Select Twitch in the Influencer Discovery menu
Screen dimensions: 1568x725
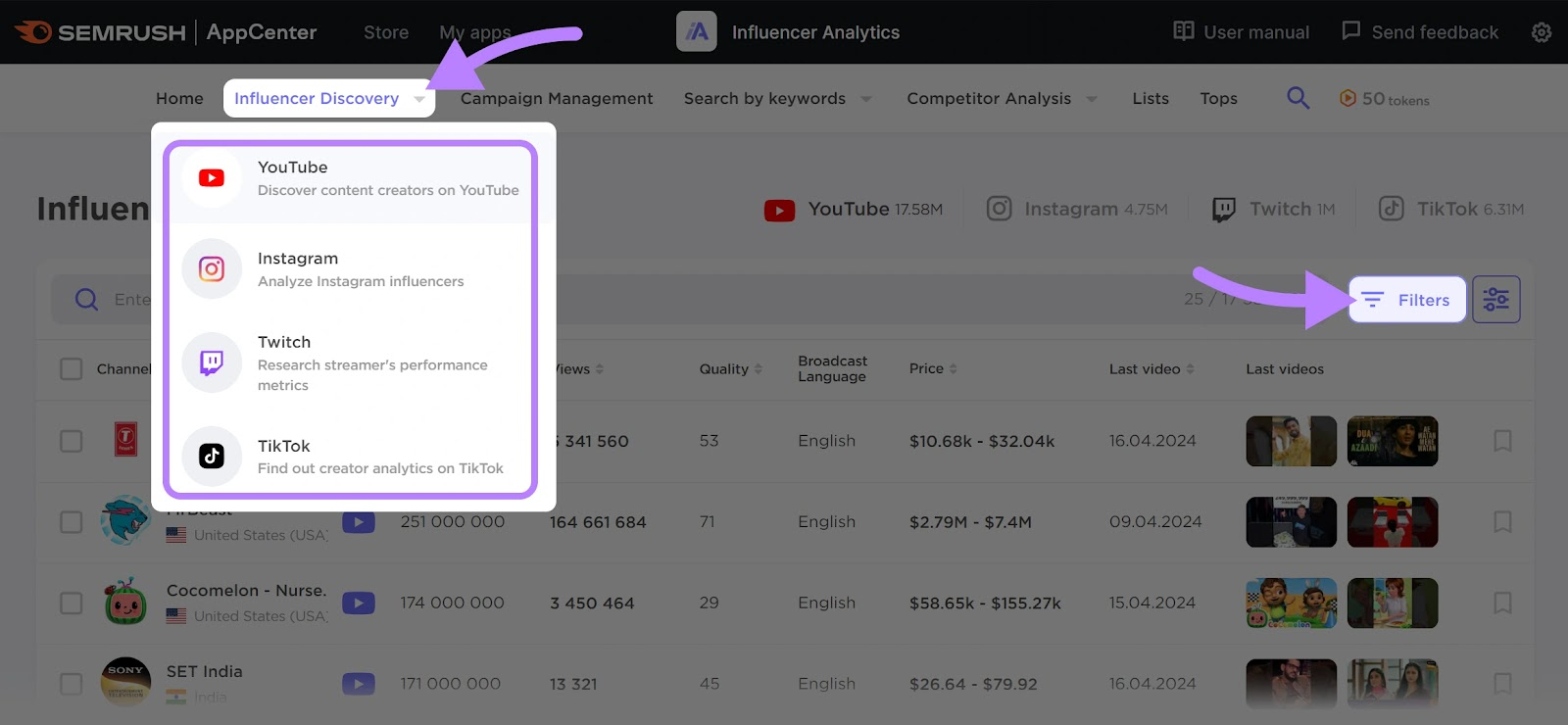point(353,362)
